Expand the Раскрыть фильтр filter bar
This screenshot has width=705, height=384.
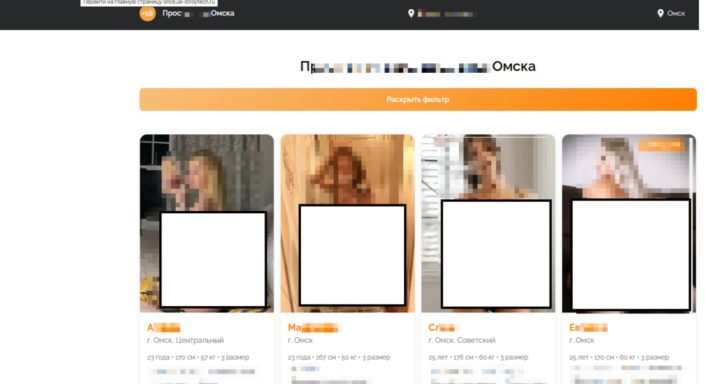pos(418,99)
